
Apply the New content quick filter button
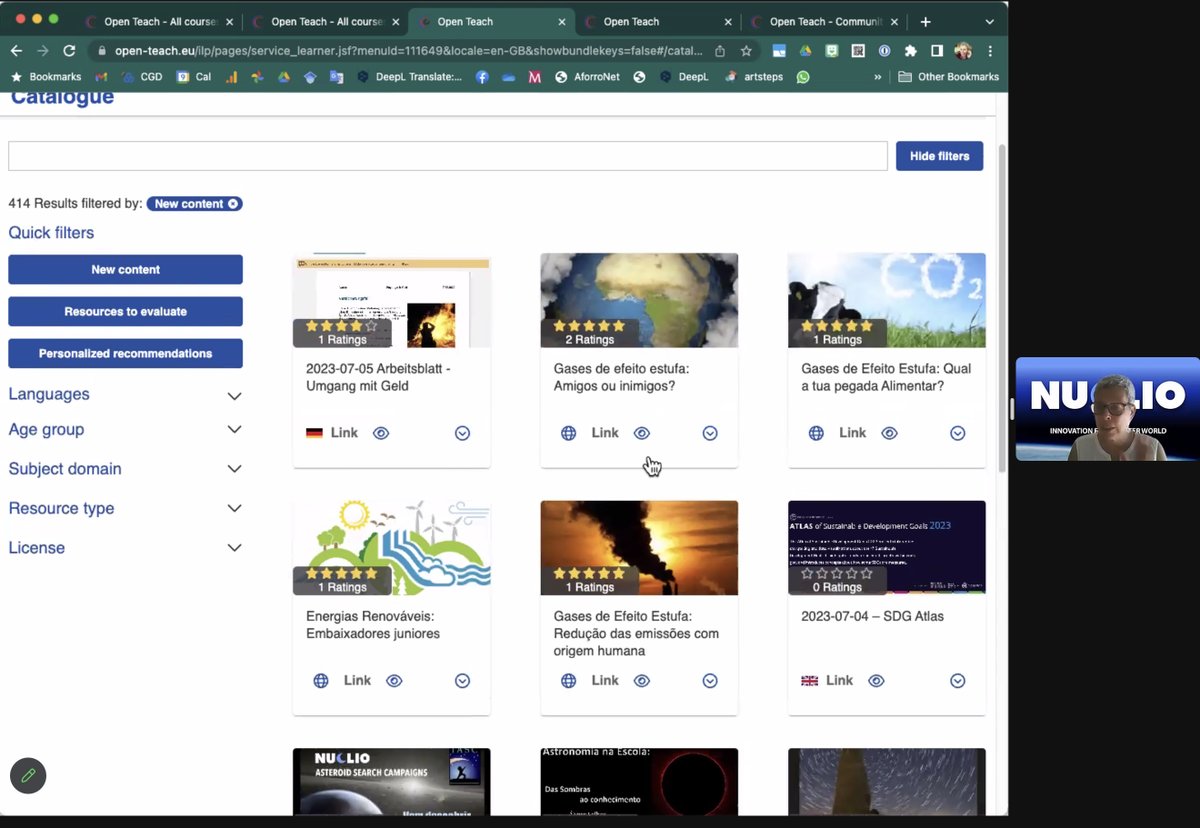[x=125, y=270]
